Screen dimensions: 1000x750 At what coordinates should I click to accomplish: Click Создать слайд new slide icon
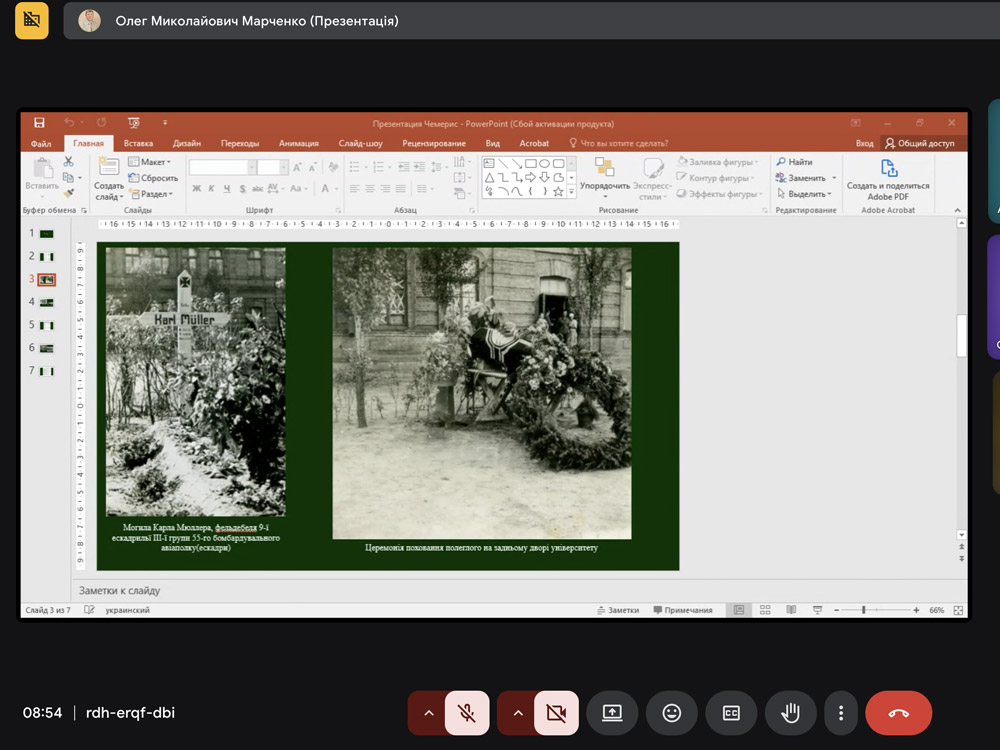click(109, 166)
